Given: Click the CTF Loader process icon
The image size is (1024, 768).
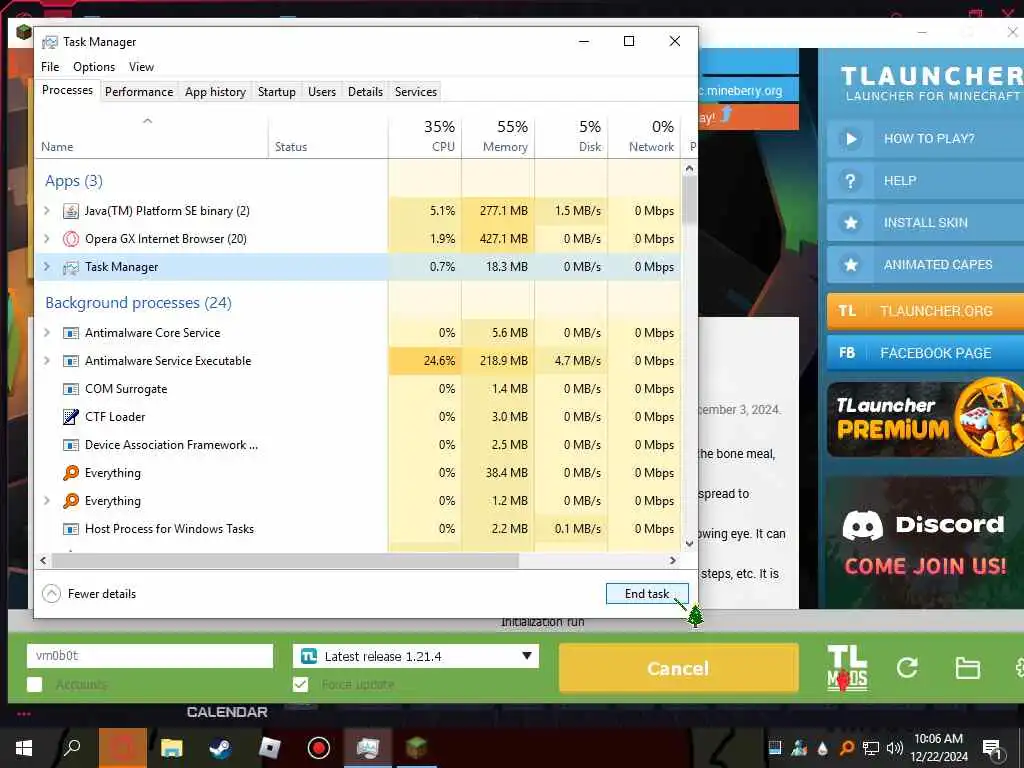Looking at the screenshot, I should pyautogui.click(x=71, y=417).
